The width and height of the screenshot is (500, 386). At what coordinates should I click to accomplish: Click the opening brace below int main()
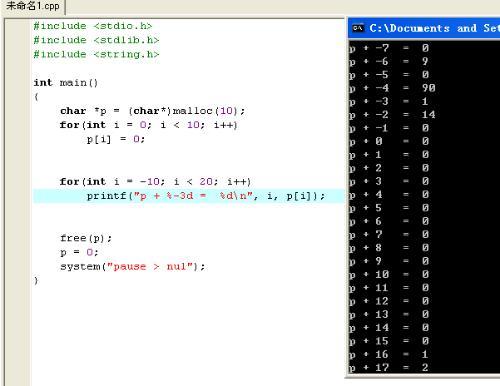36,97
